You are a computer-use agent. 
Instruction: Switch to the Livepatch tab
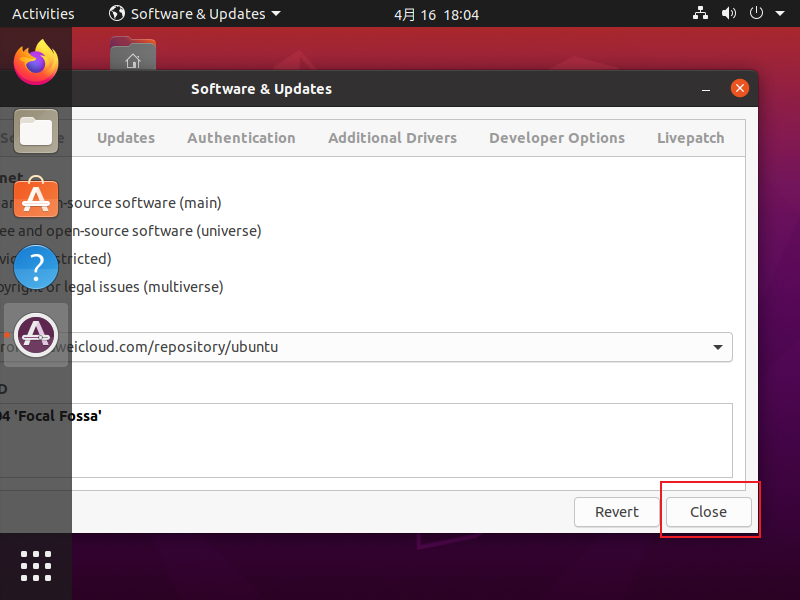690,138
